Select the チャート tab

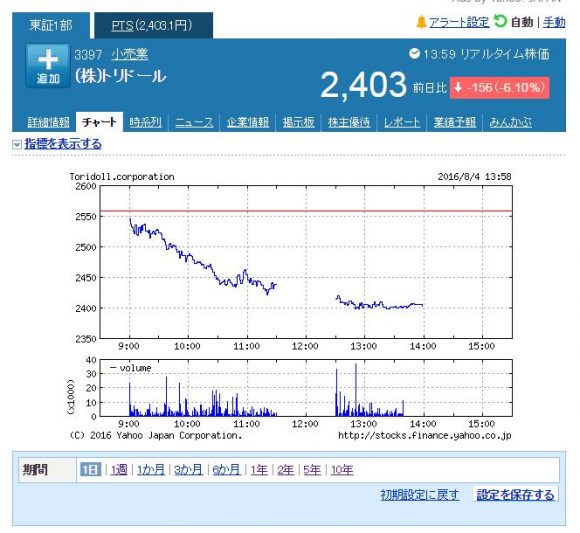point(99,122)
